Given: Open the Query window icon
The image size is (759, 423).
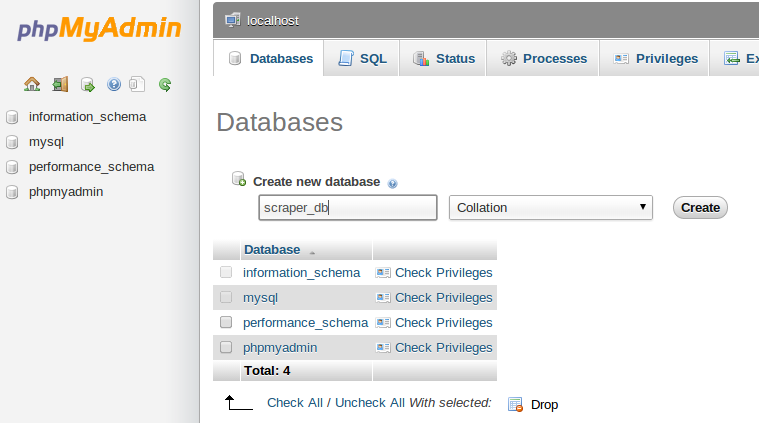Looking at the screenshot, I should tap(88, 85).
